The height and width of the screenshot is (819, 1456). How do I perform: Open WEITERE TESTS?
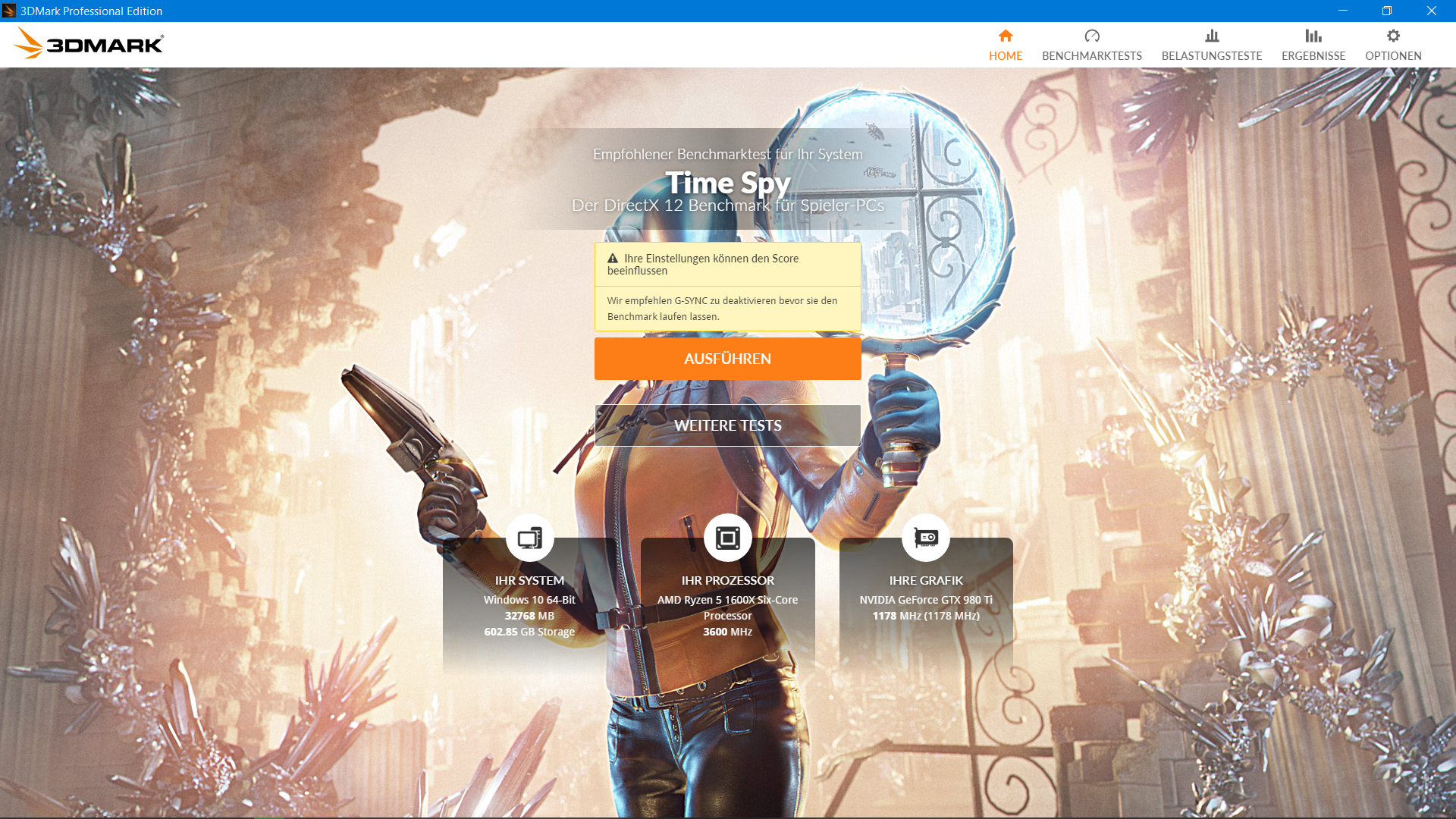click(x=727, y=425)
